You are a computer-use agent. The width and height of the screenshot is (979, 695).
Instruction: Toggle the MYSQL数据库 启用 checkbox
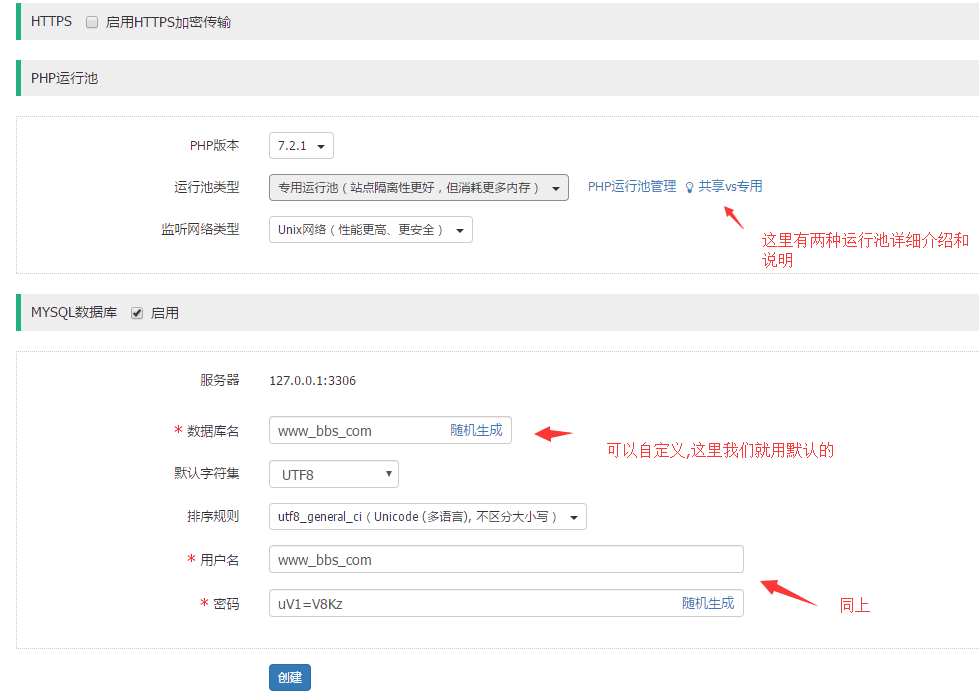(137, 313)
